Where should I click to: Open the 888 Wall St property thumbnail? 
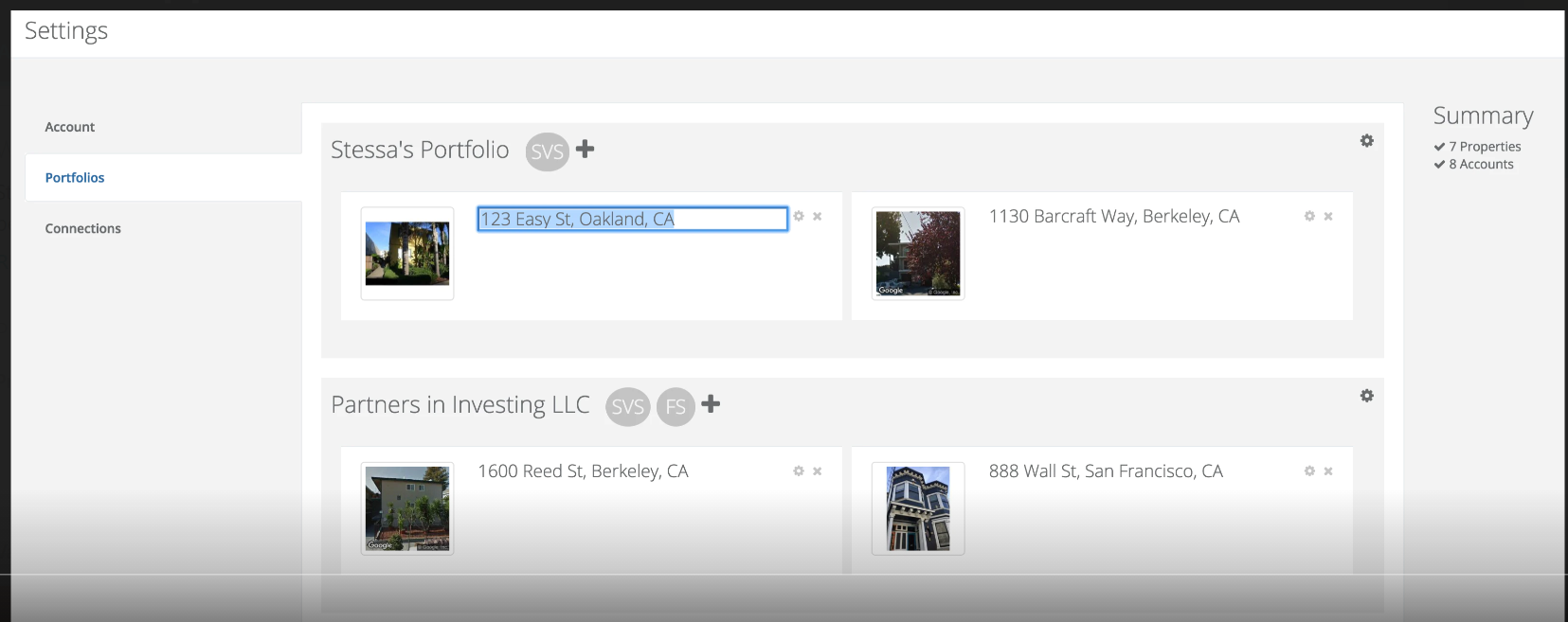(x=917, y=508)
